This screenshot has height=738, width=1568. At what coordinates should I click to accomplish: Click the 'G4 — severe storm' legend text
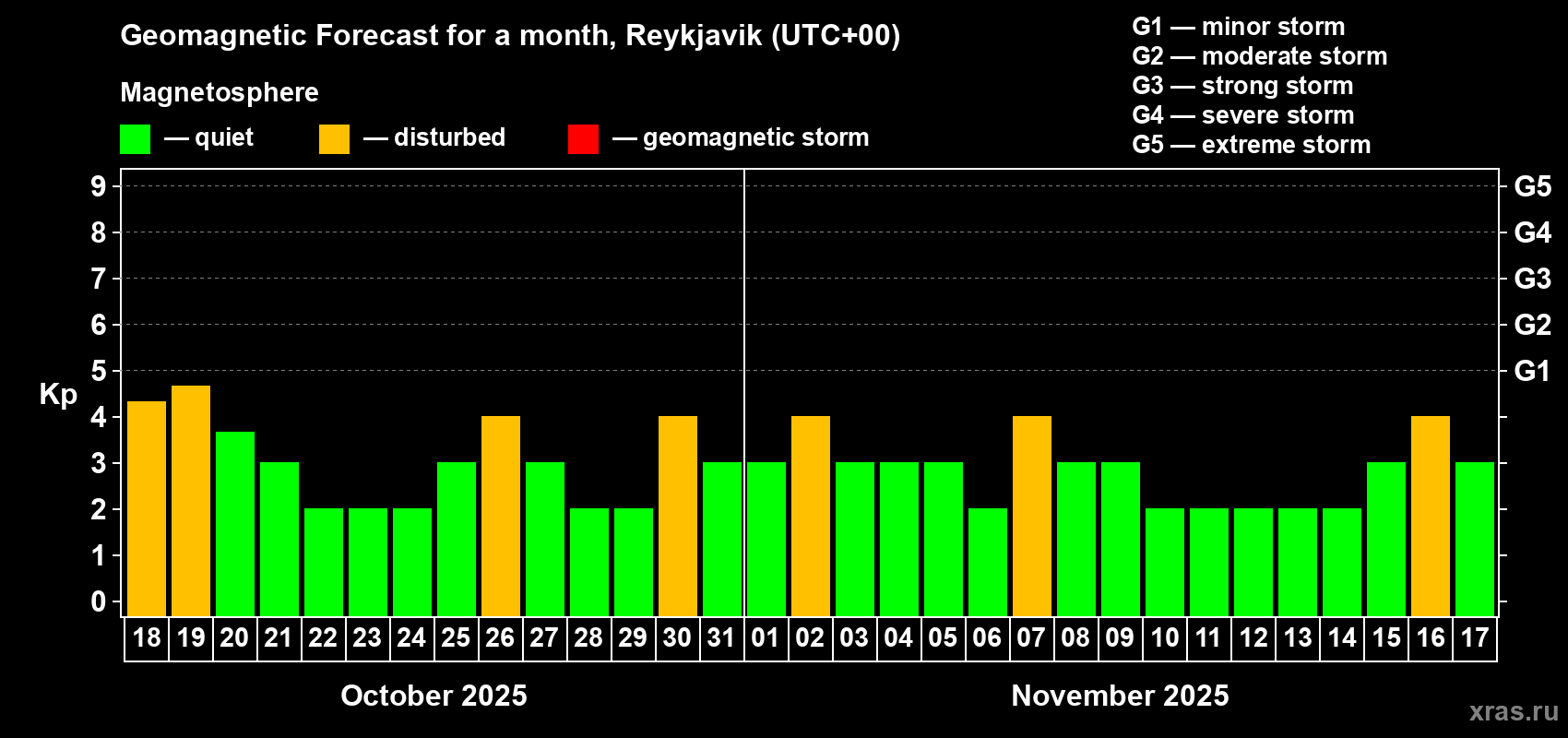click(1243, 115)
